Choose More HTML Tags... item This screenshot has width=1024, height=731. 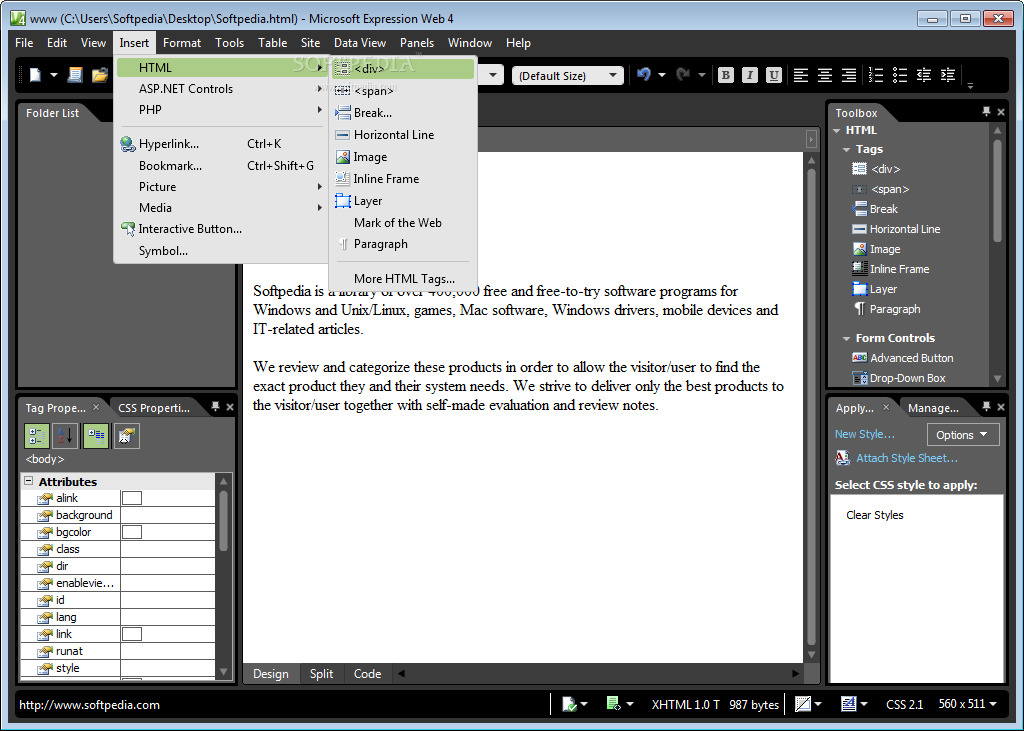(x=403, y=279)
